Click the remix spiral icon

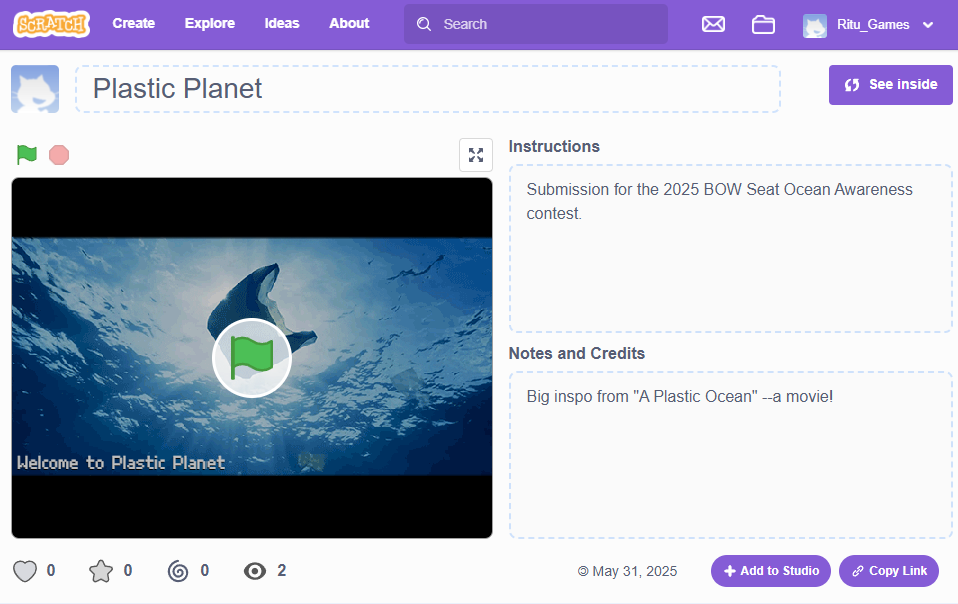pyautogui.click(x=178, y=571)
